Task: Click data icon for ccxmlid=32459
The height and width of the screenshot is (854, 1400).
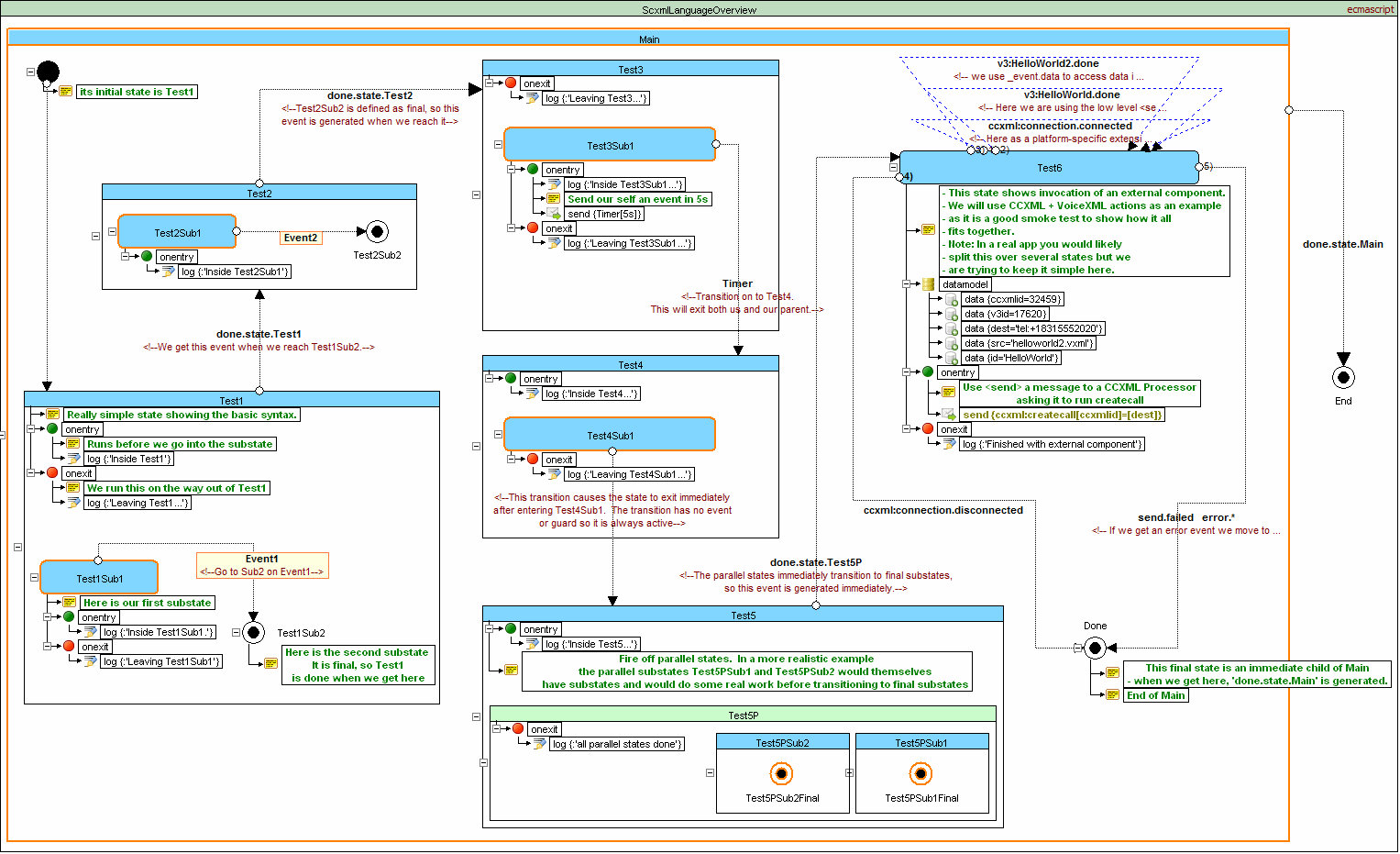Action: [952, 300]
